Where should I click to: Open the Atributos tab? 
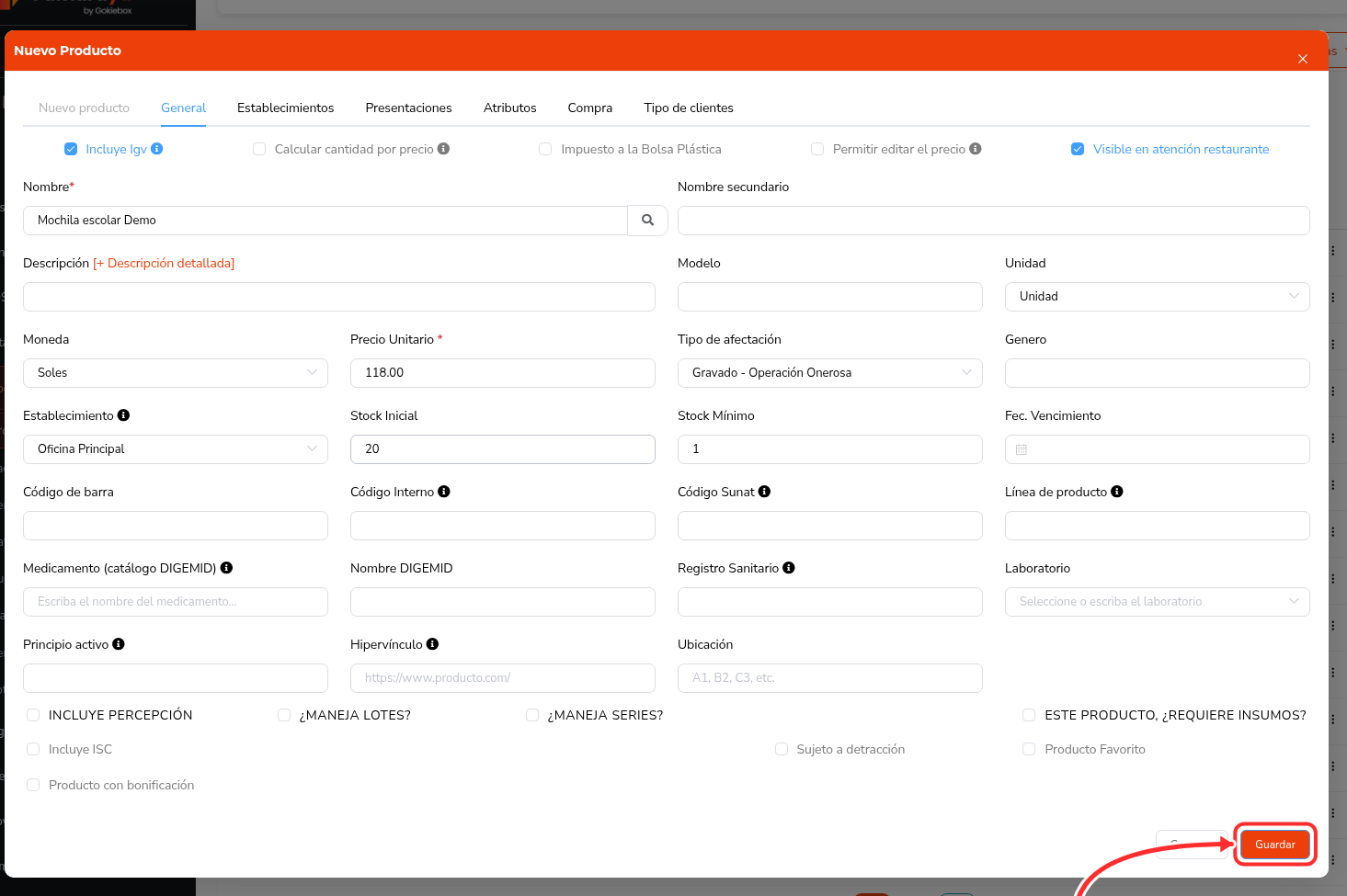pos(510,108)
